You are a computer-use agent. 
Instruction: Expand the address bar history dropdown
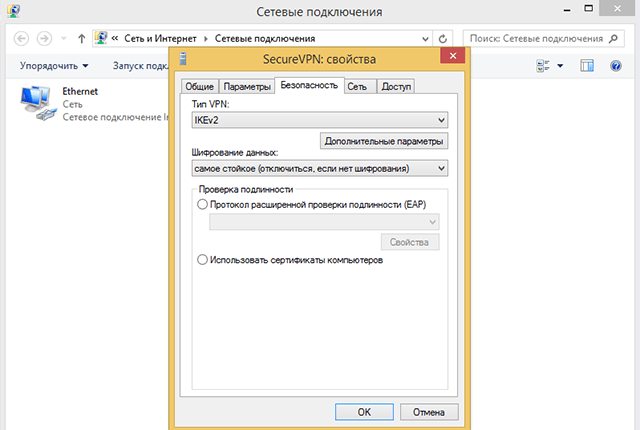[x=425, y=39]
